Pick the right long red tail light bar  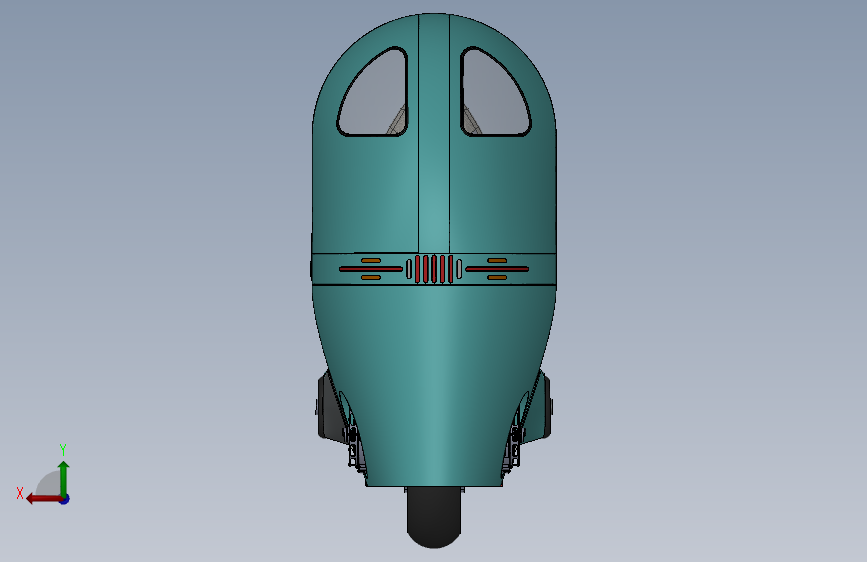497,269
